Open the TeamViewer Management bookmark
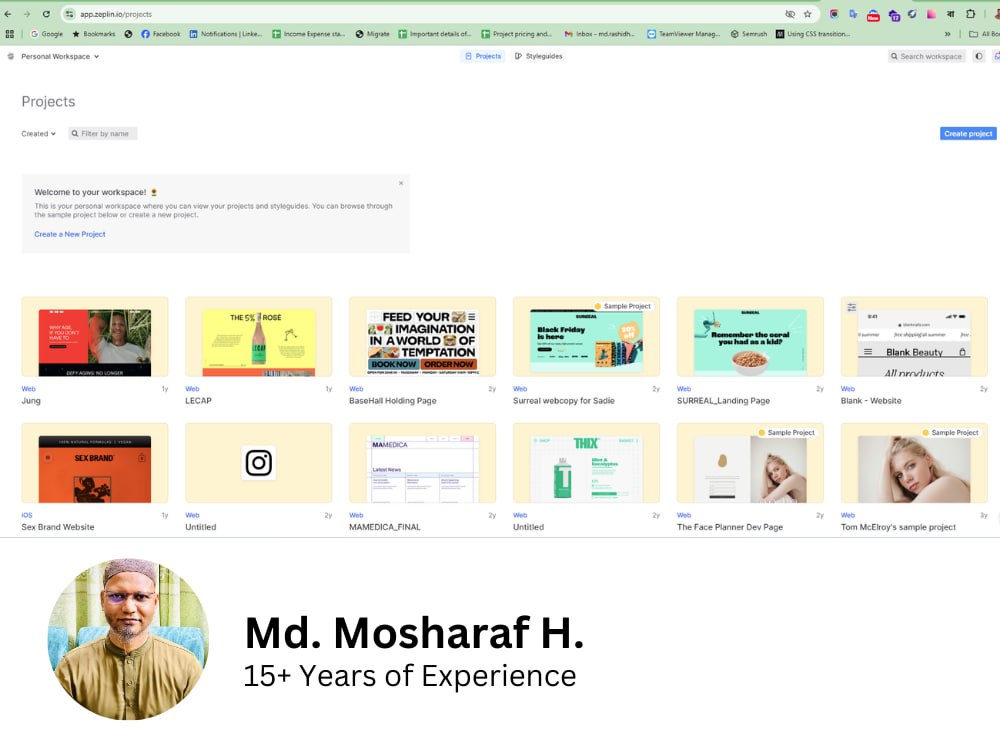This screenshot has height=750, width=1000. pyautogui.click(x=684, y=34)
